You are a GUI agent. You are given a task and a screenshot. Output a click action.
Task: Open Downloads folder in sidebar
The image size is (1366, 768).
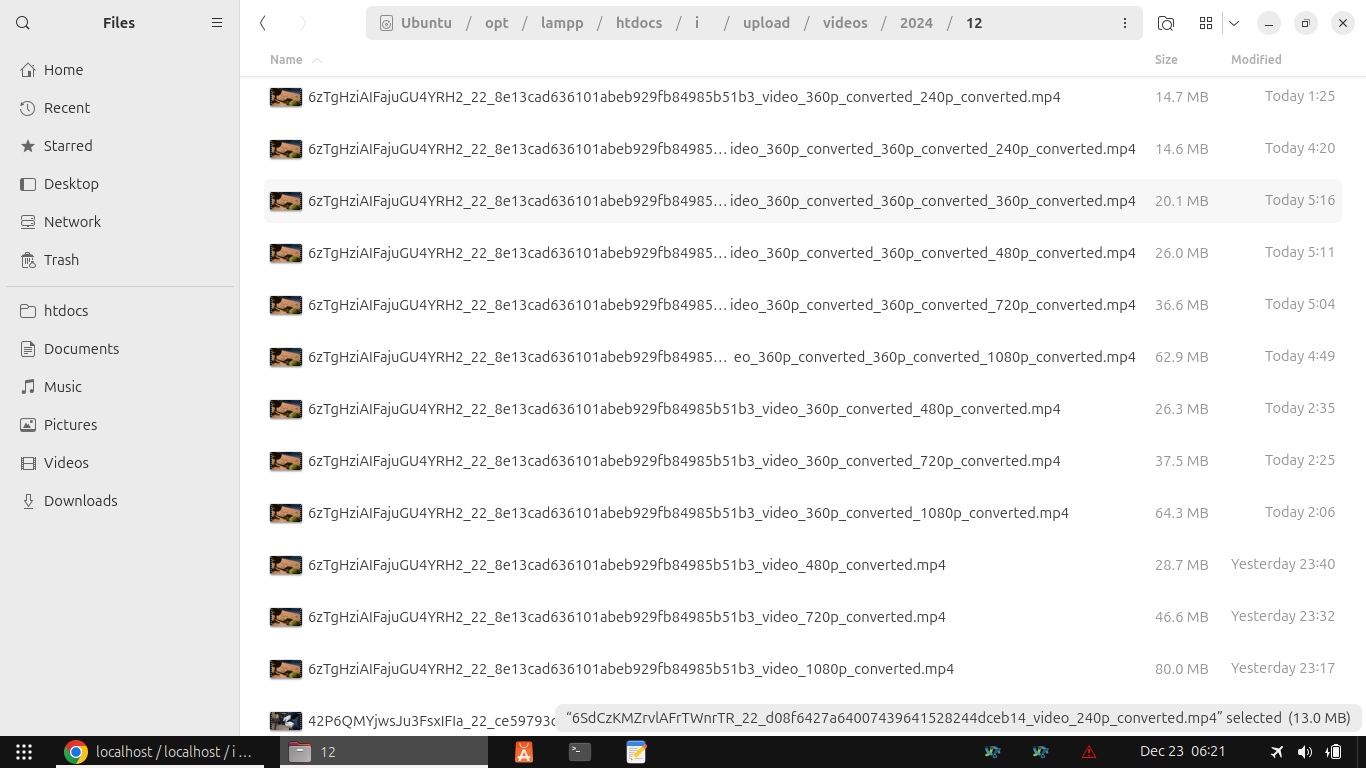point(120,501)
